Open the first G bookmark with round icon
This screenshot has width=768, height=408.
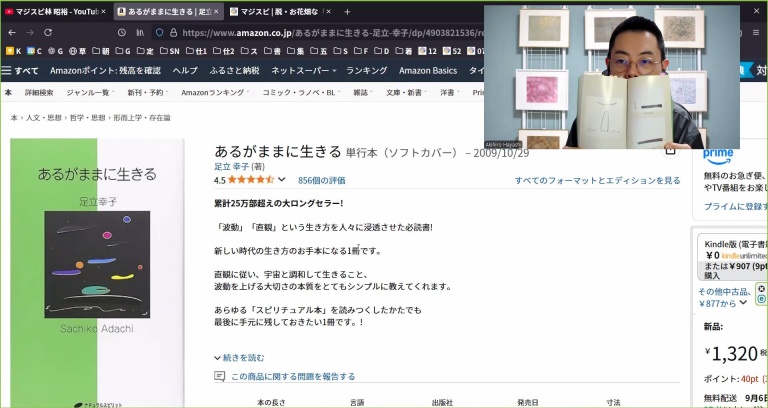55,51
